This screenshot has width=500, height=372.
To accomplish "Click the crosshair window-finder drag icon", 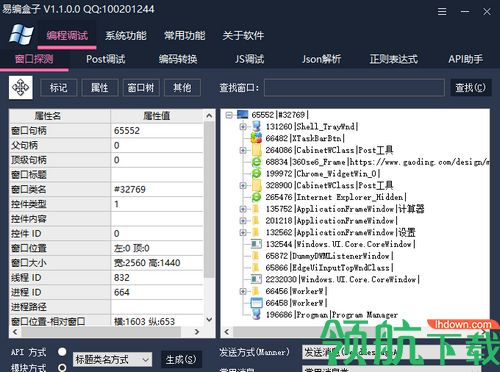I will pos(21,88).
